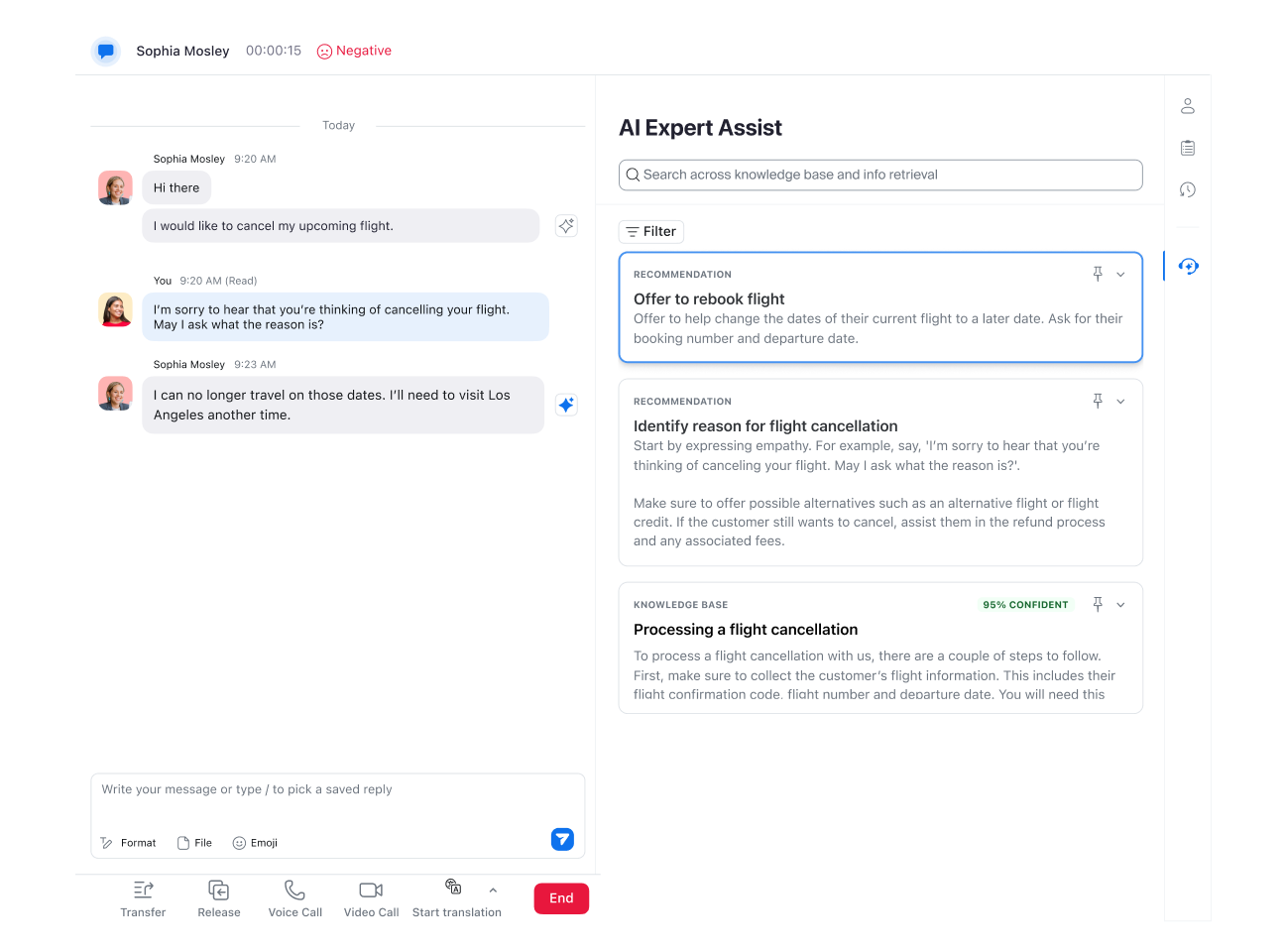Attach a File from the composer
Viewport: 1285px width, 952px height.
[194, 842]
